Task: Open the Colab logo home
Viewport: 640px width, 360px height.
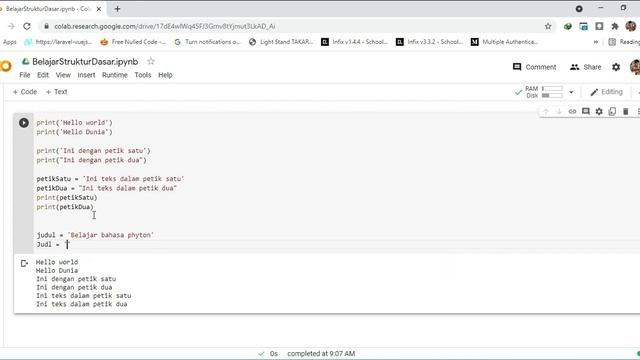Action: pos(6,66)
